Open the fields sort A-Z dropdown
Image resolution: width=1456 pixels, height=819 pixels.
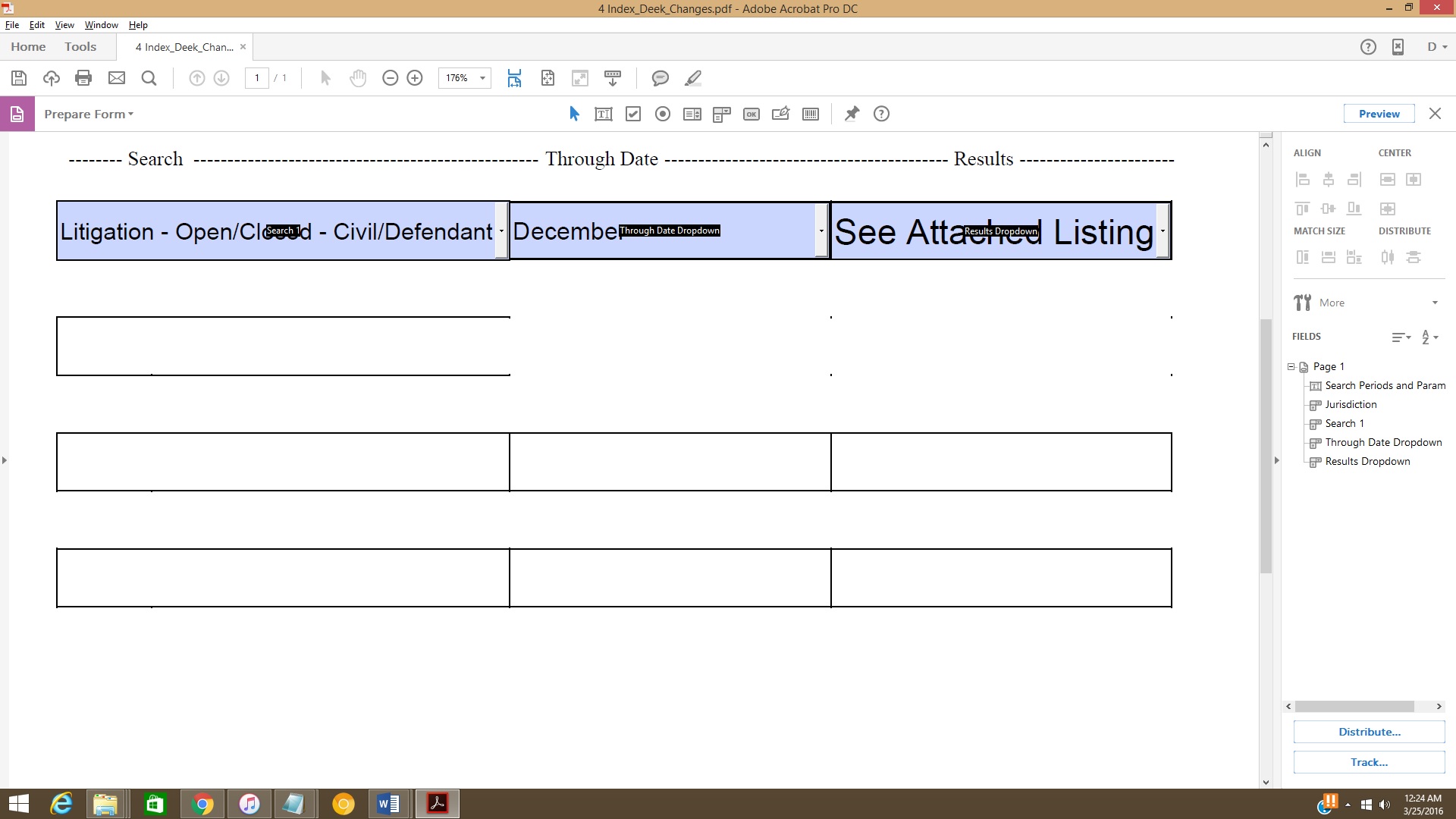click(x=1430, y=337)
